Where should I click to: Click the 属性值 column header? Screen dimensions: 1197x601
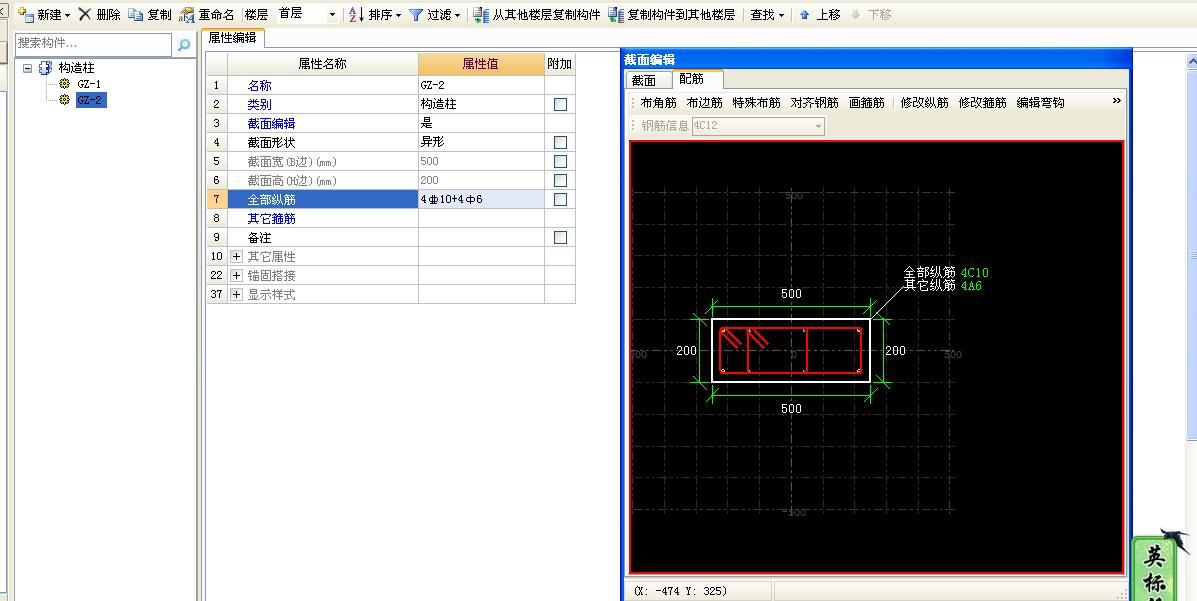point(481,64)
